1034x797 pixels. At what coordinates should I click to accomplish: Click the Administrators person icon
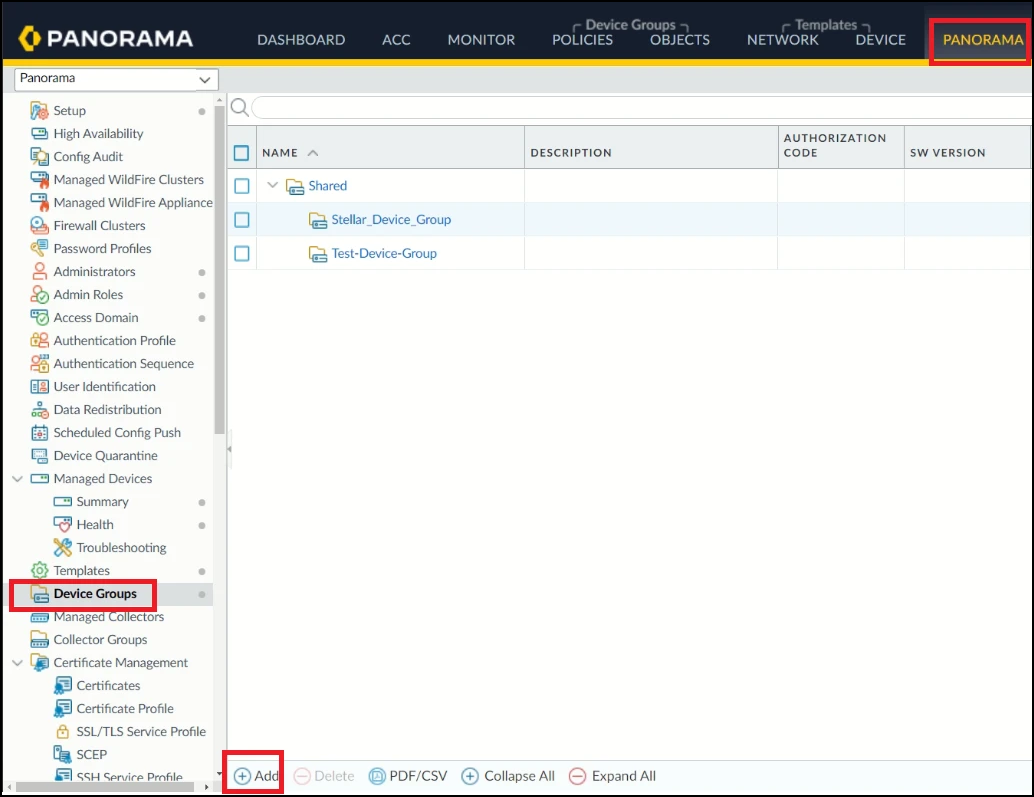pyautogui.click(x=39, y=272)
